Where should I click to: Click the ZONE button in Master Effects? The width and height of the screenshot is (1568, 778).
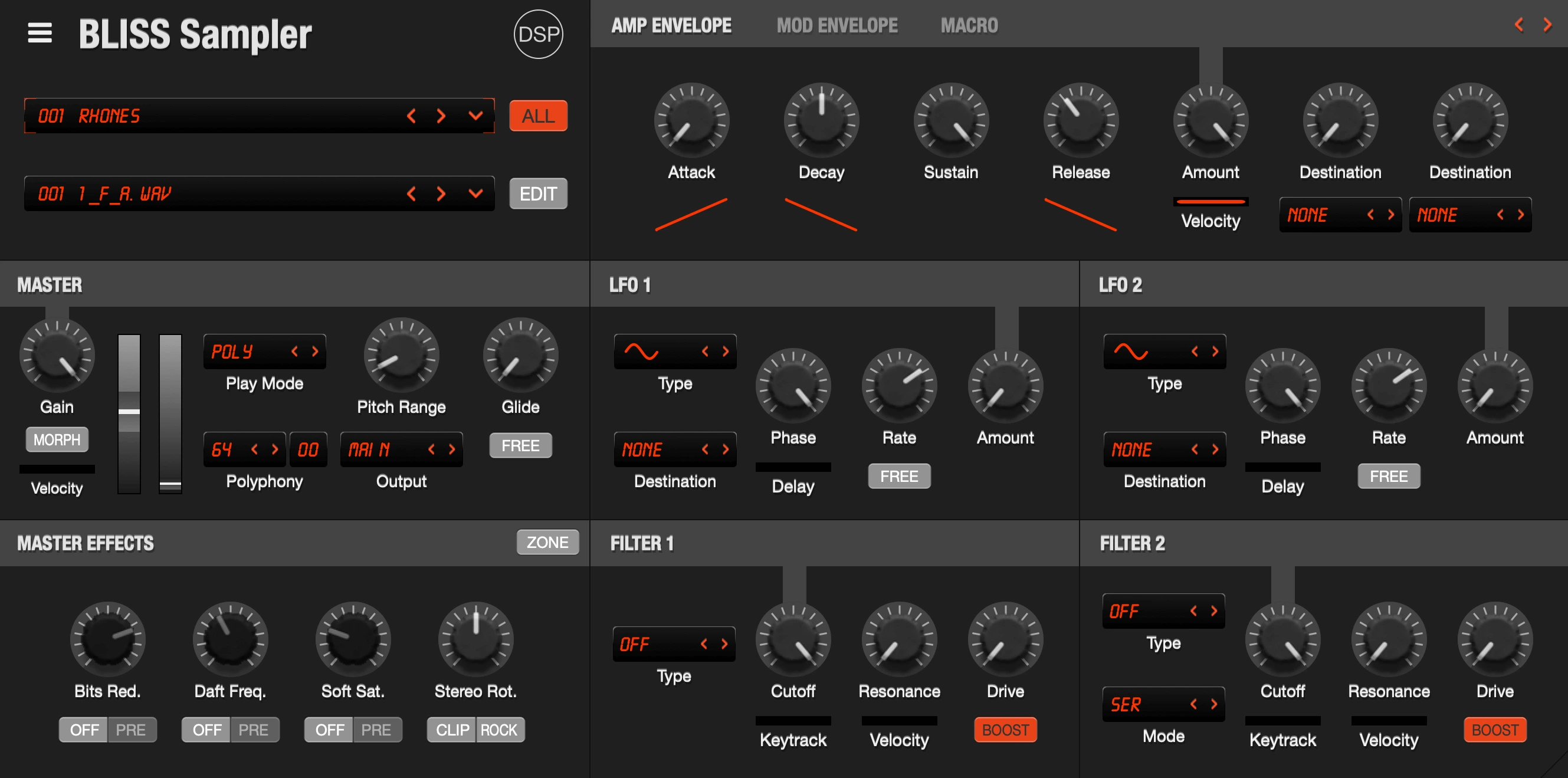(x=547, y=542)
